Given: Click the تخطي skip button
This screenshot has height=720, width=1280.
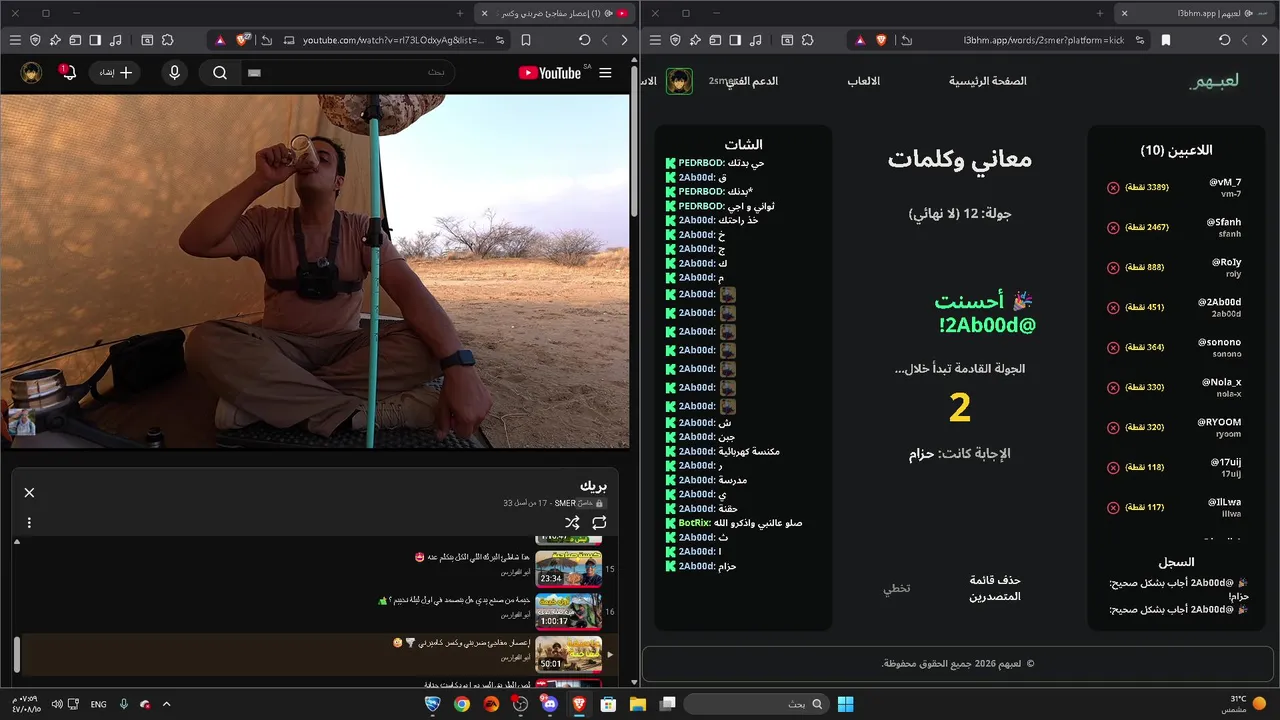Looking at the screenshot, I should (897, 588).
